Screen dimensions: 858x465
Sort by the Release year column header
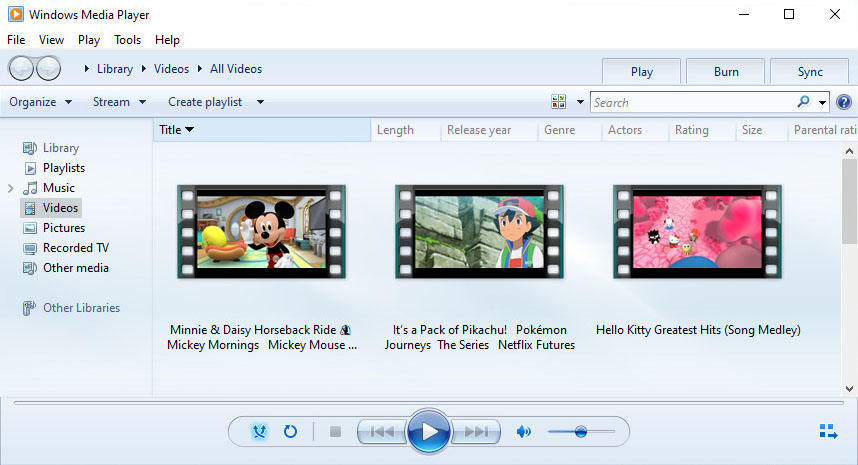click(x=489, y=130)
